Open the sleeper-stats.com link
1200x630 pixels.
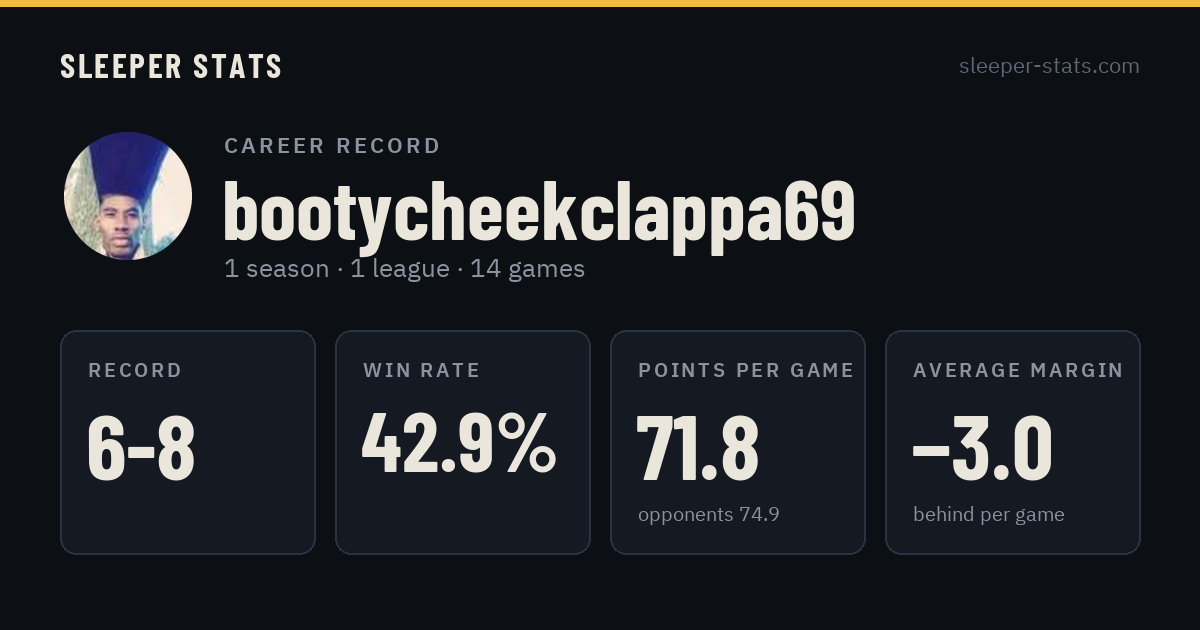1049,66
